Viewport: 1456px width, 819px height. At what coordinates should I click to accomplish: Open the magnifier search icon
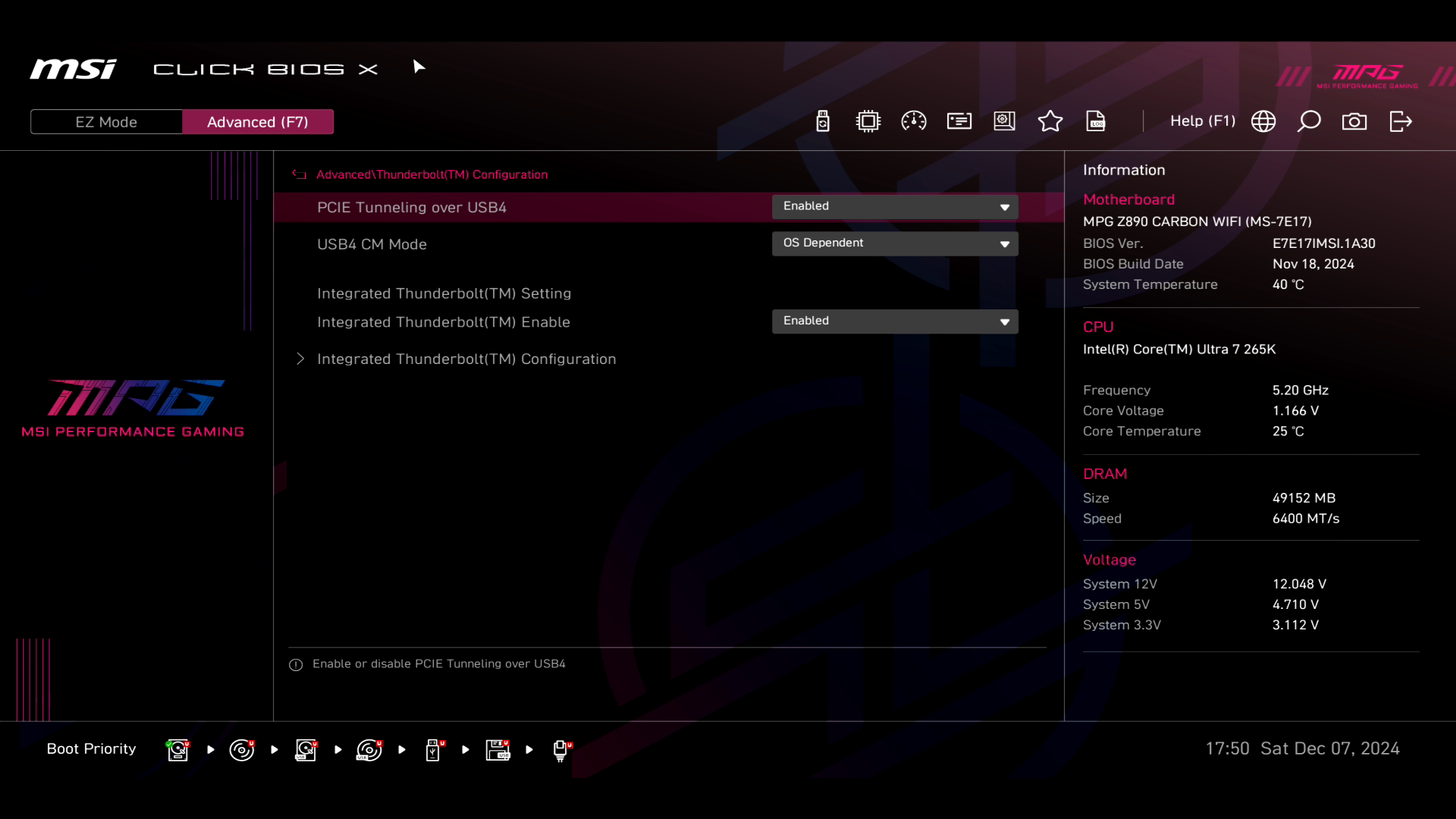click(x=1309, y=121)
